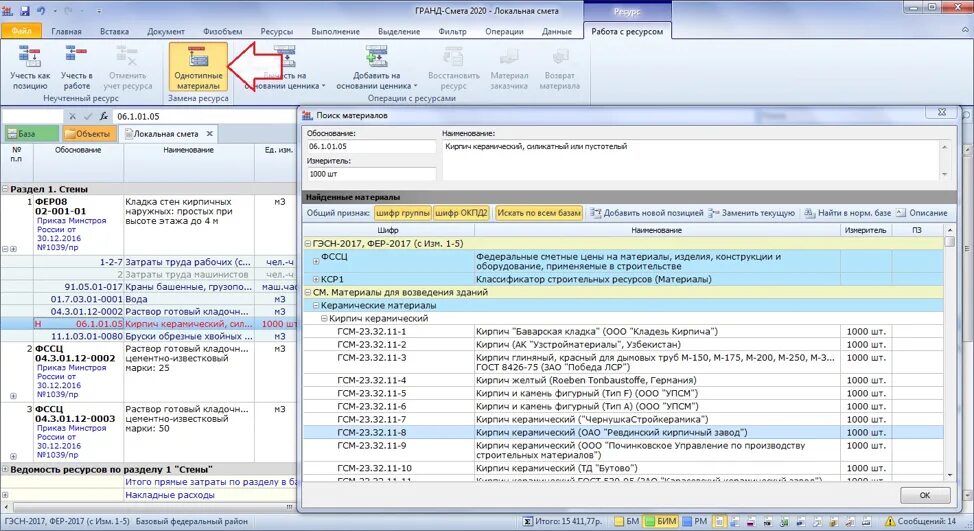The width and height of the screenshot is (974, 531).
Task: Switch to the 'Главная' ribbon tab
Action: point(66,31)
